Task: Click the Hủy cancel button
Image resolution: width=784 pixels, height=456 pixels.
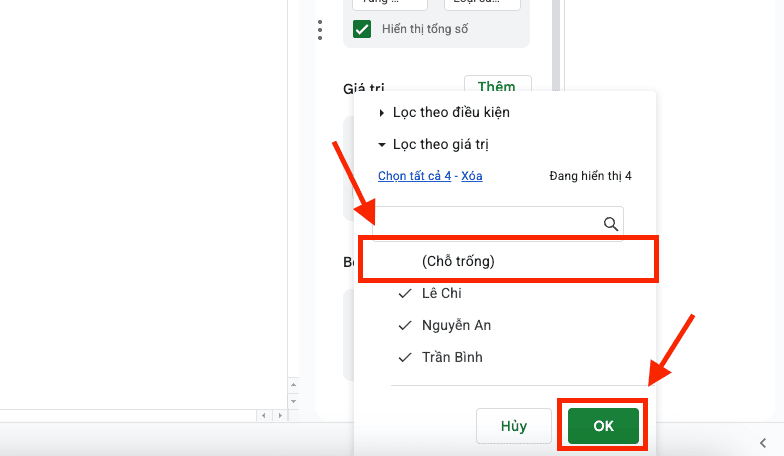Action: pos(514,426)
